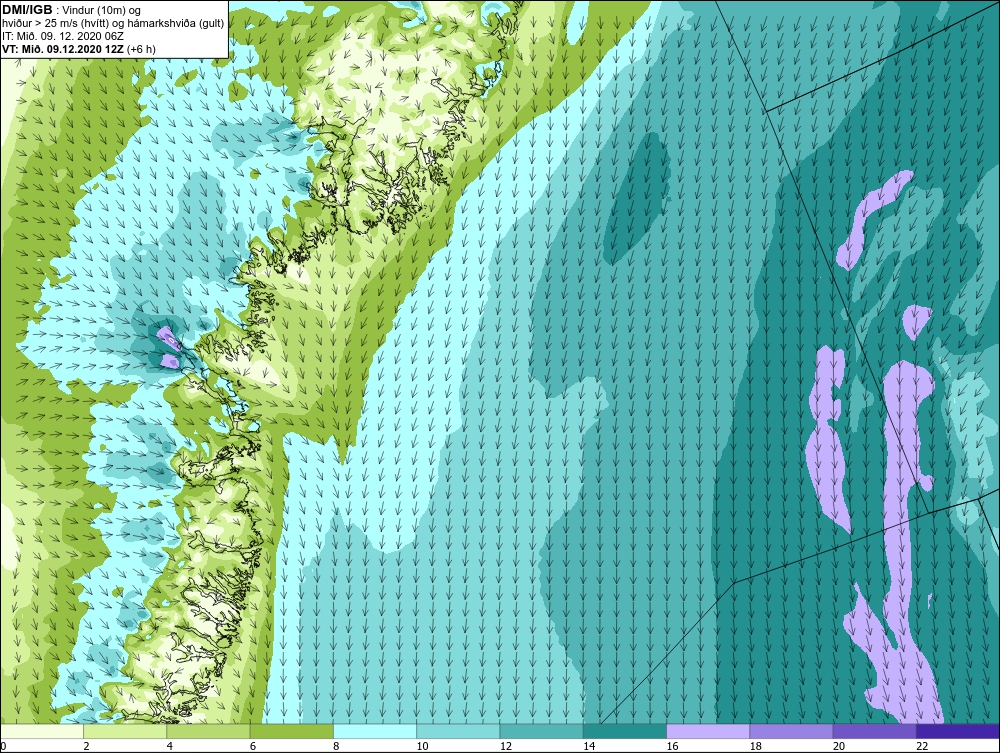Click the legend value label '10'
The height and width of the screenshot is (753, 1000).
422,747
